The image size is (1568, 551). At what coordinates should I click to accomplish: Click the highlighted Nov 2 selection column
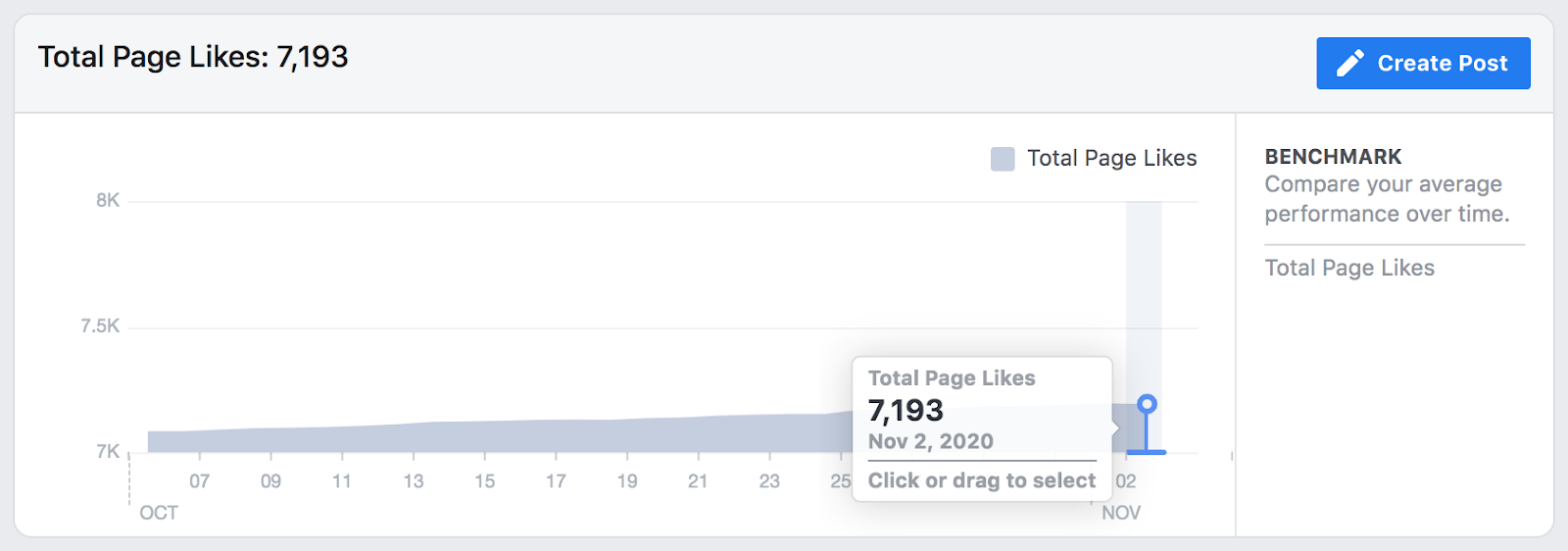[x=1144, y=326]
